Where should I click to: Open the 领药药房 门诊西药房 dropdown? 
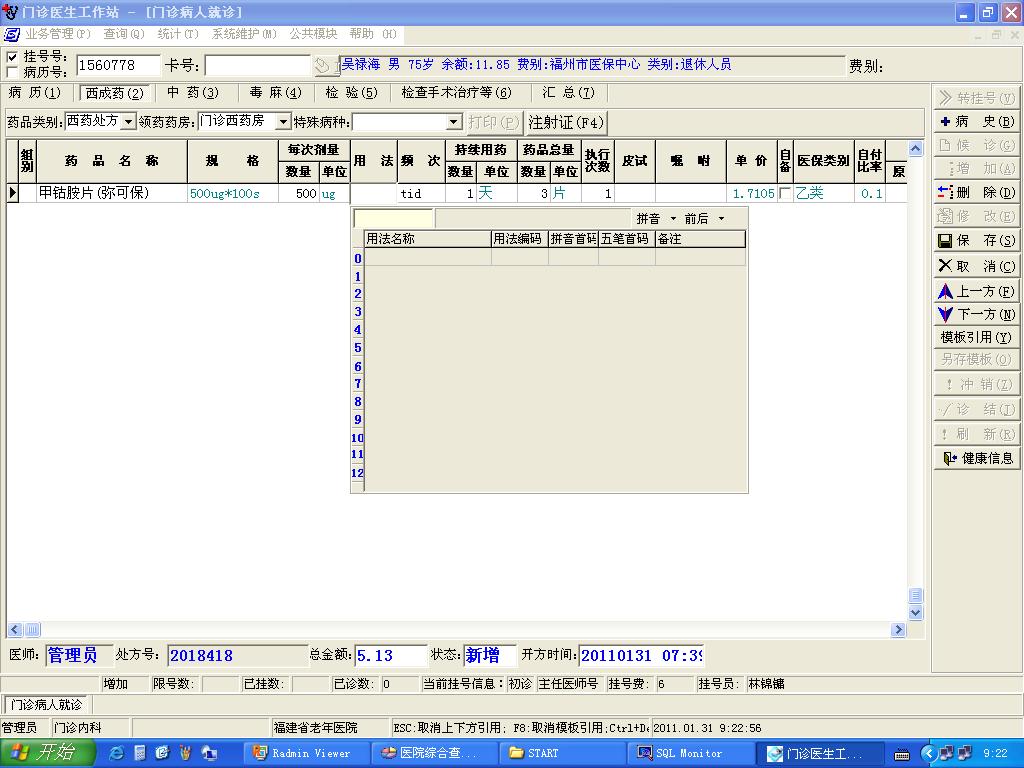(283, 122)
